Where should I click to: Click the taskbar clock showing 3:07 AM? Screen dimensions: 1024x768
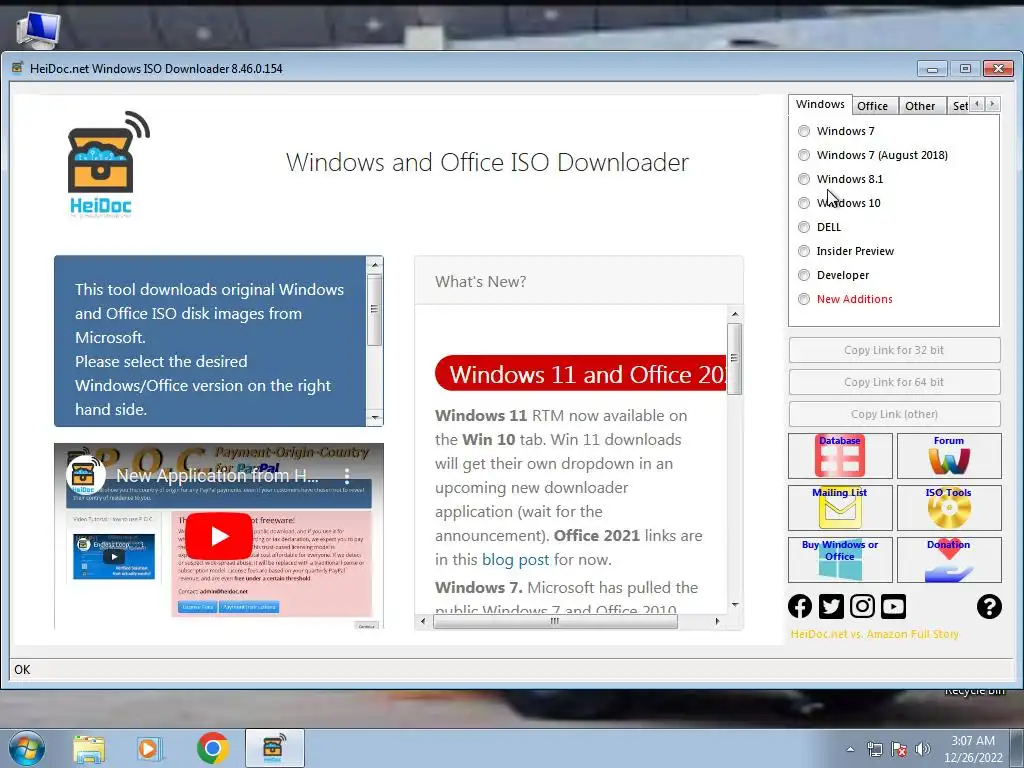(x=973, y=749)
